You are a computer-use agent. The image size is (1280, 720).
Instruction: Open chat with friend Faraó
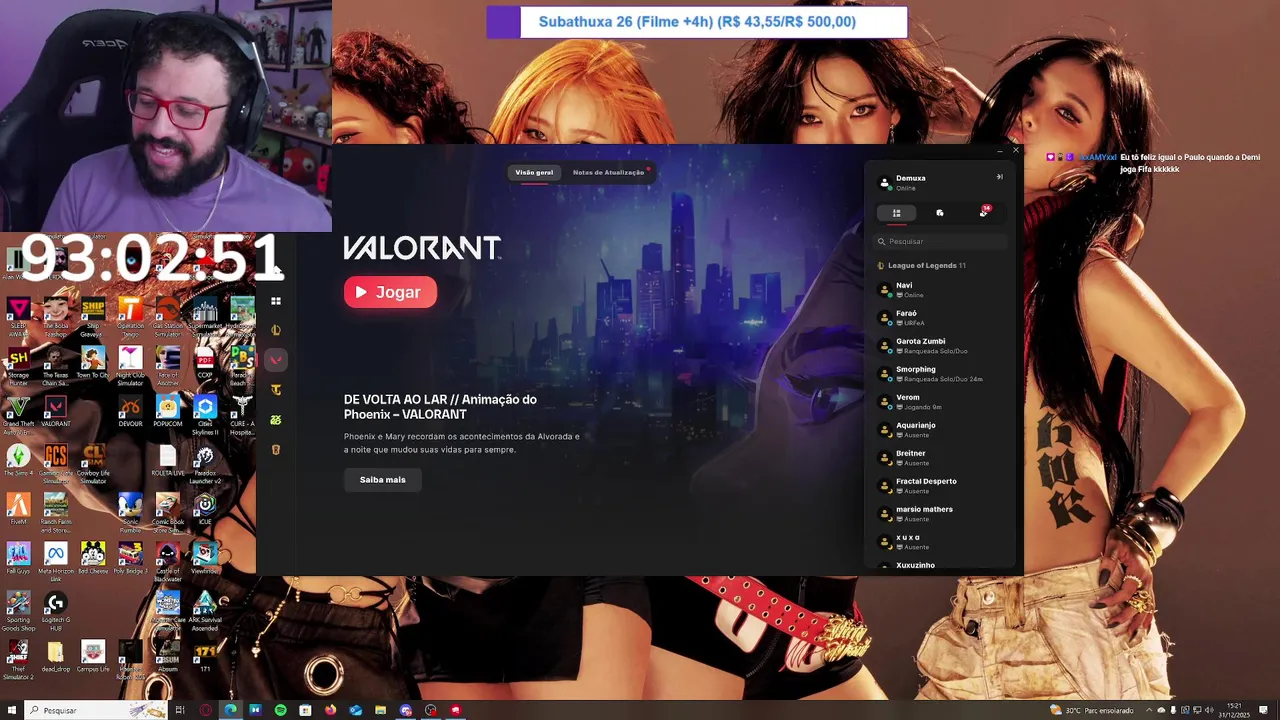tap(940, 318)
